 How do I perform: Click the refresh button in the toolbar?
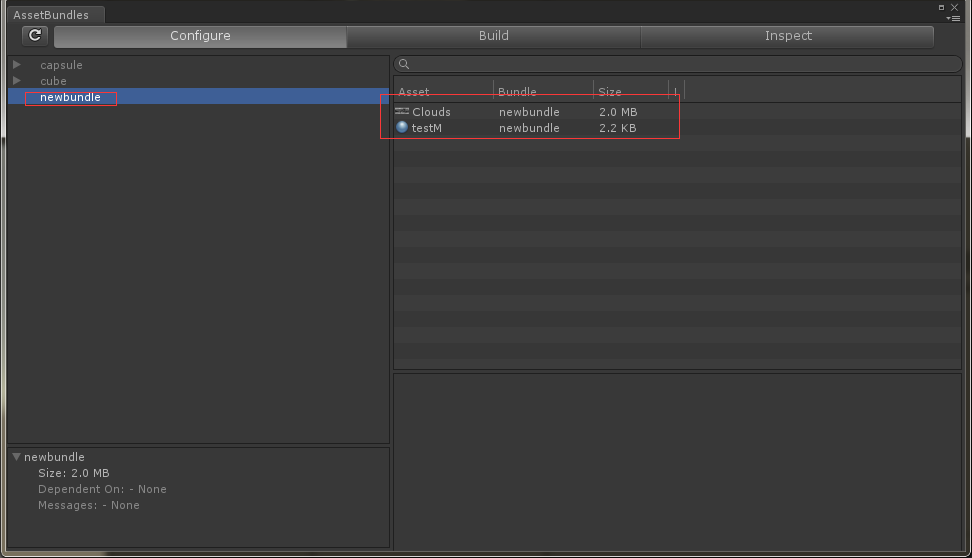pyautogui.click(x=35, y=36)
